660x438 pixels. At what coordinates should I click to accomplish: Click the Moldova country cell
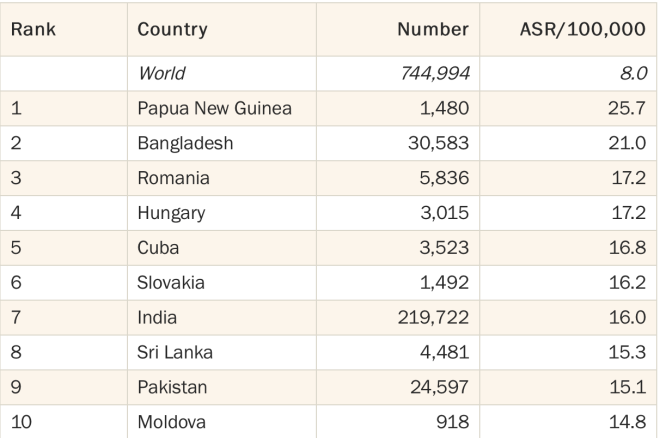(x=171, y=422)
